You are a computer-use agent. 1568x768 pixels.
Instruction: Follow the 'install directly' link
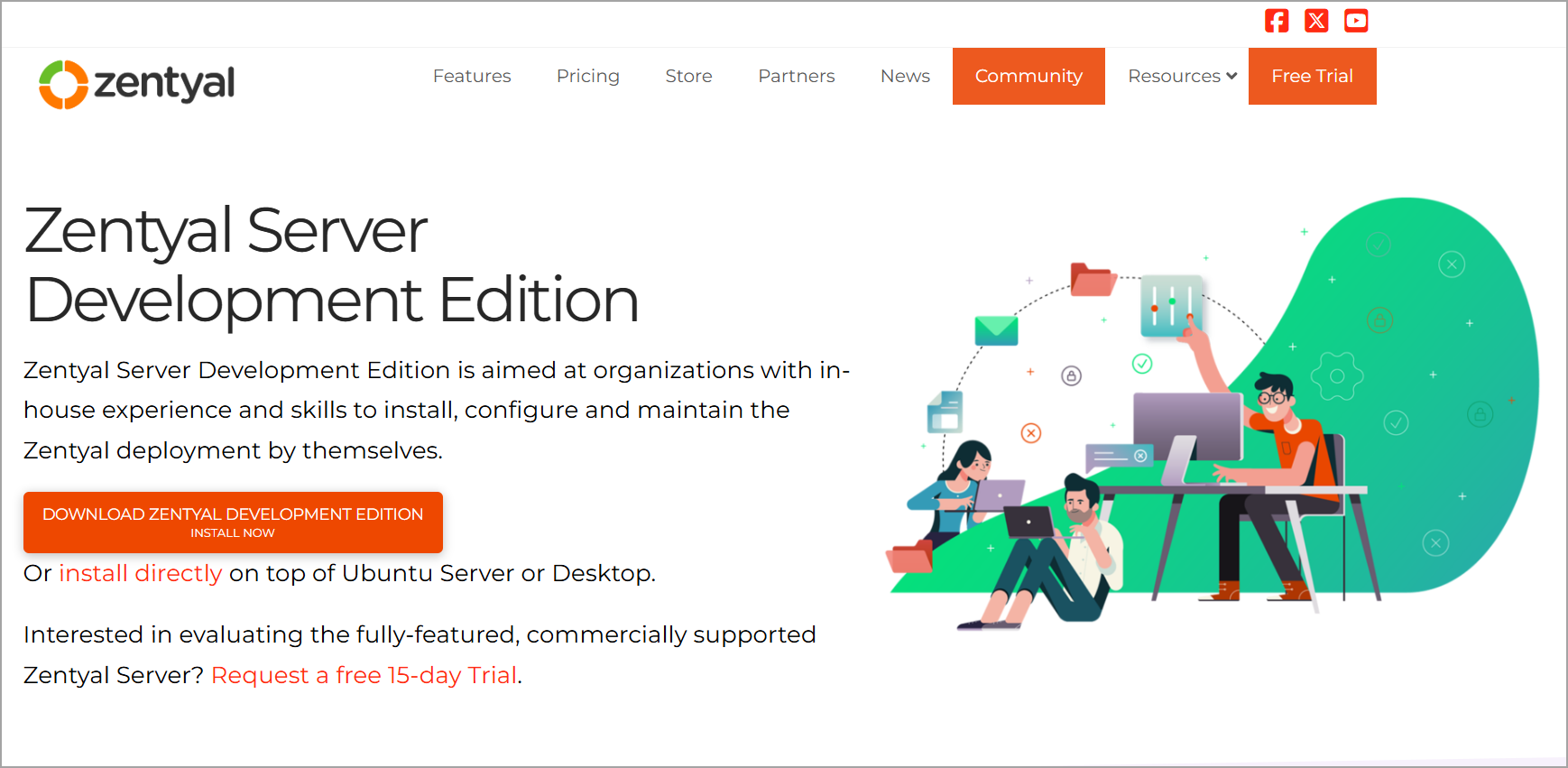[140, 573]
